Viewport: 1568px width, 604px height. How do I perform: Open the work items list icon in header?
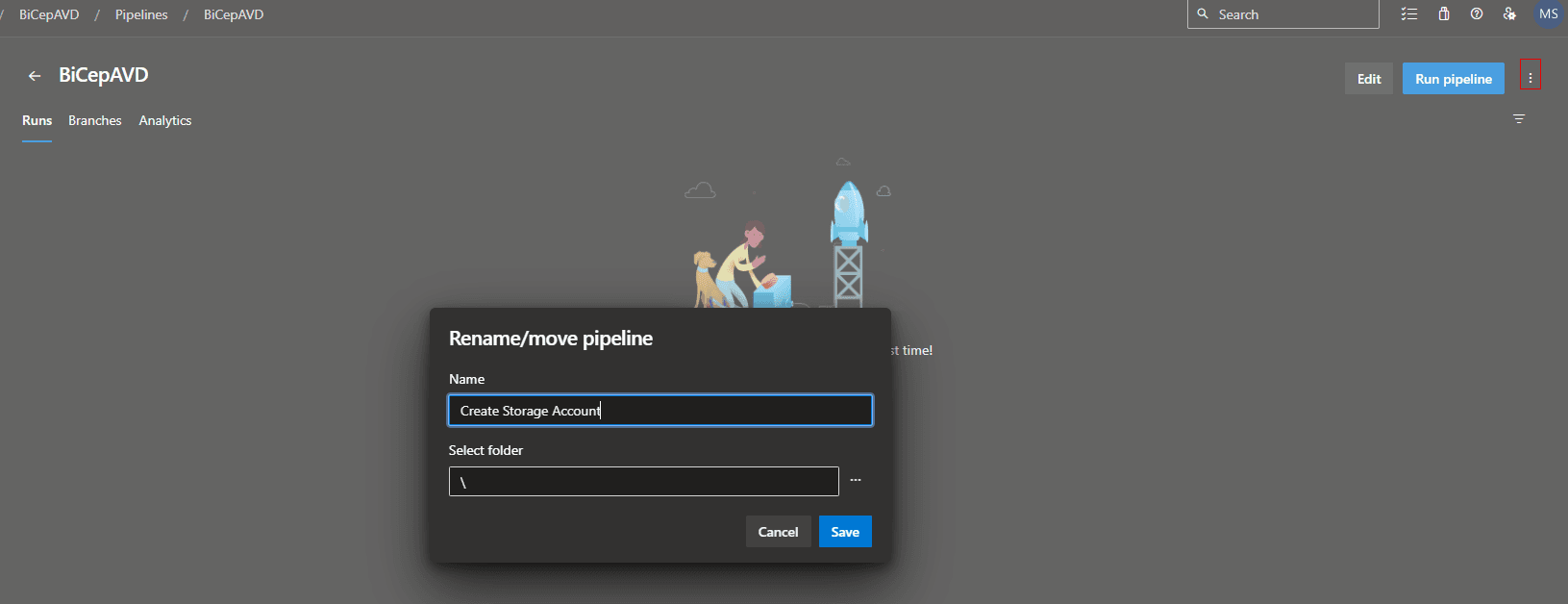click(1409, 14)
